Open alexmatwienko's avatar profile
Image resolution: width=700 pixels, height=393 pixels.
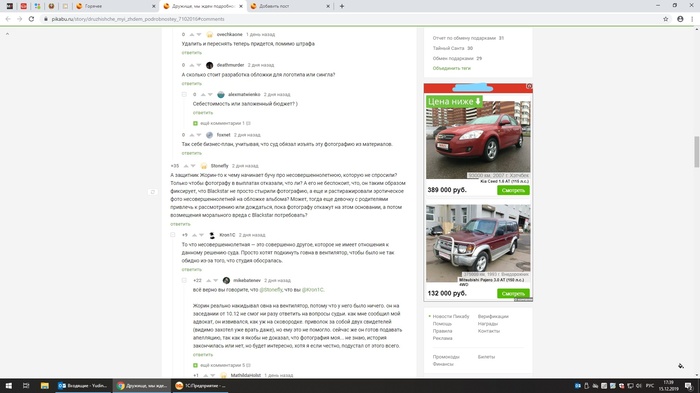click(221, 95)
